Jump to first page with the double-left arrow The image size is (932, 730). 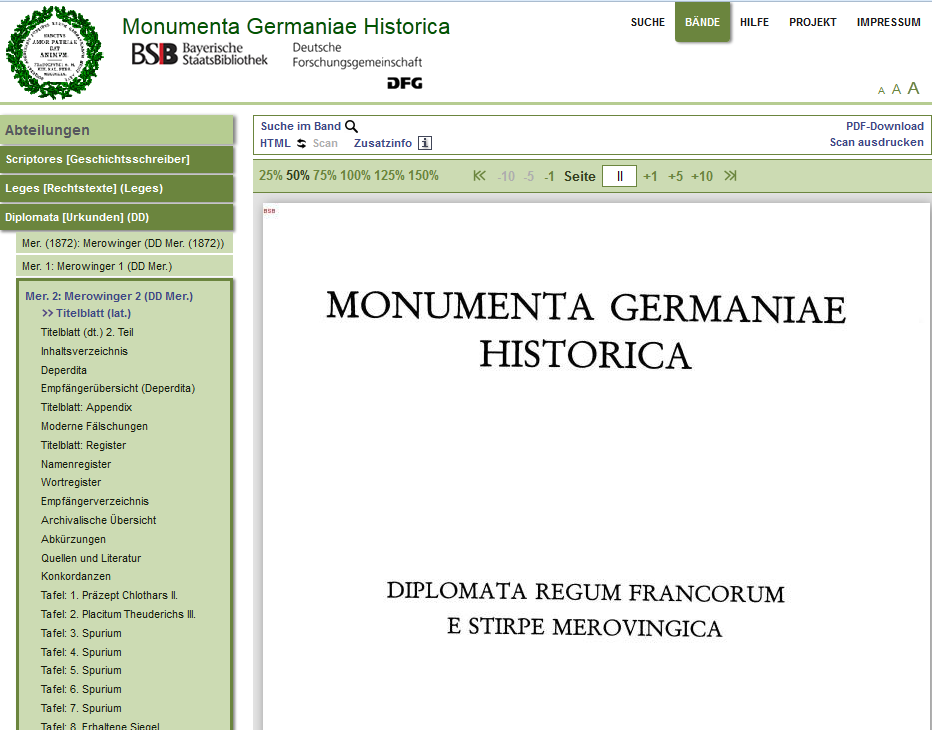click(x=479, y=176)
